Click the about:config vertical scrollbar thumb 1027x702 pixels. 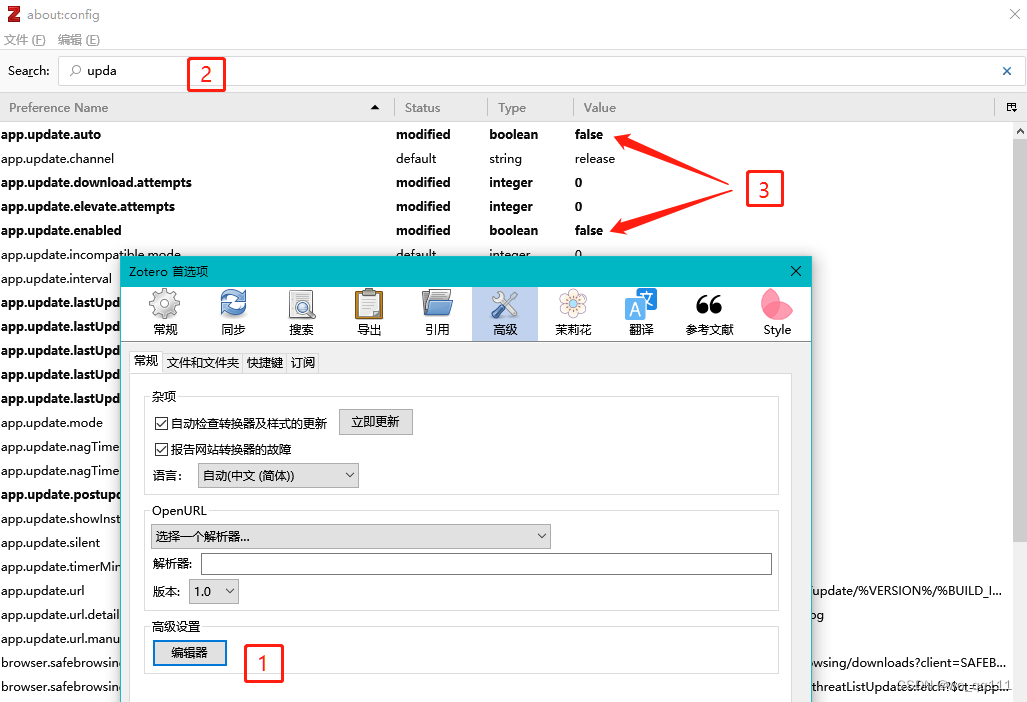coord(1020,339)
